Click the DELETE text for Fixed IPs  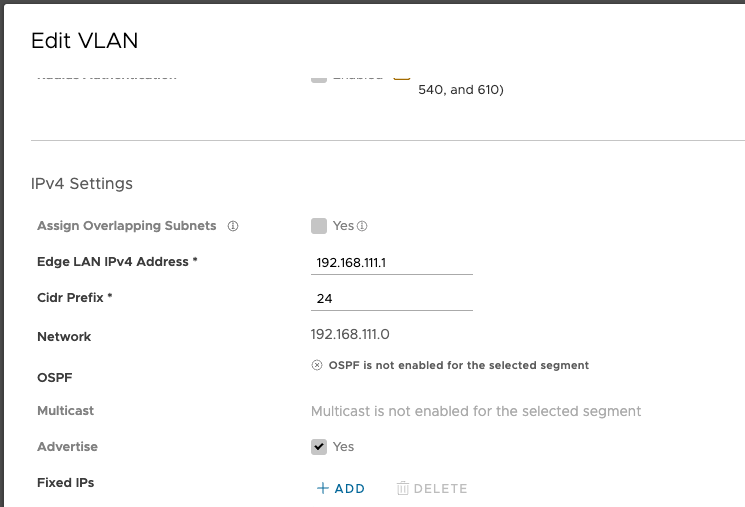(440, 488)
